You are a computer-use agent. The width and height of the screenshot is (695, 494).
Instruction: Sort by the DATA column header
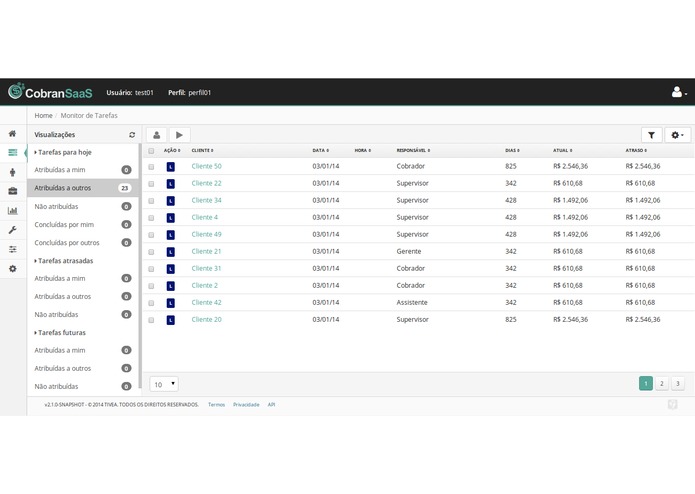point(320,151)
